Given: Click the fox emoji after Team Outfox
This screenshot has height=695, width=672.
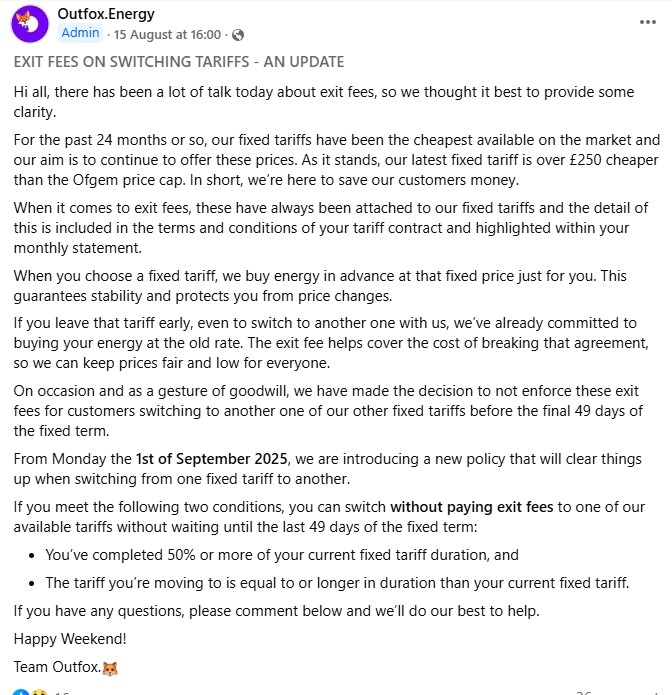Looking at the screenshot, I should (x=110, y=668).
